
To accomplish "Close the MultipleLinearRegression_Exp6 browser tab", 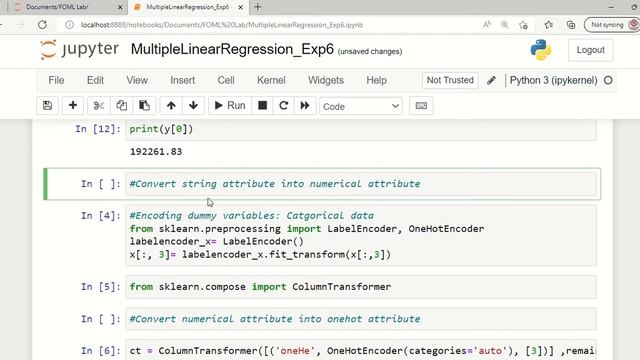I will pos(241,7).
